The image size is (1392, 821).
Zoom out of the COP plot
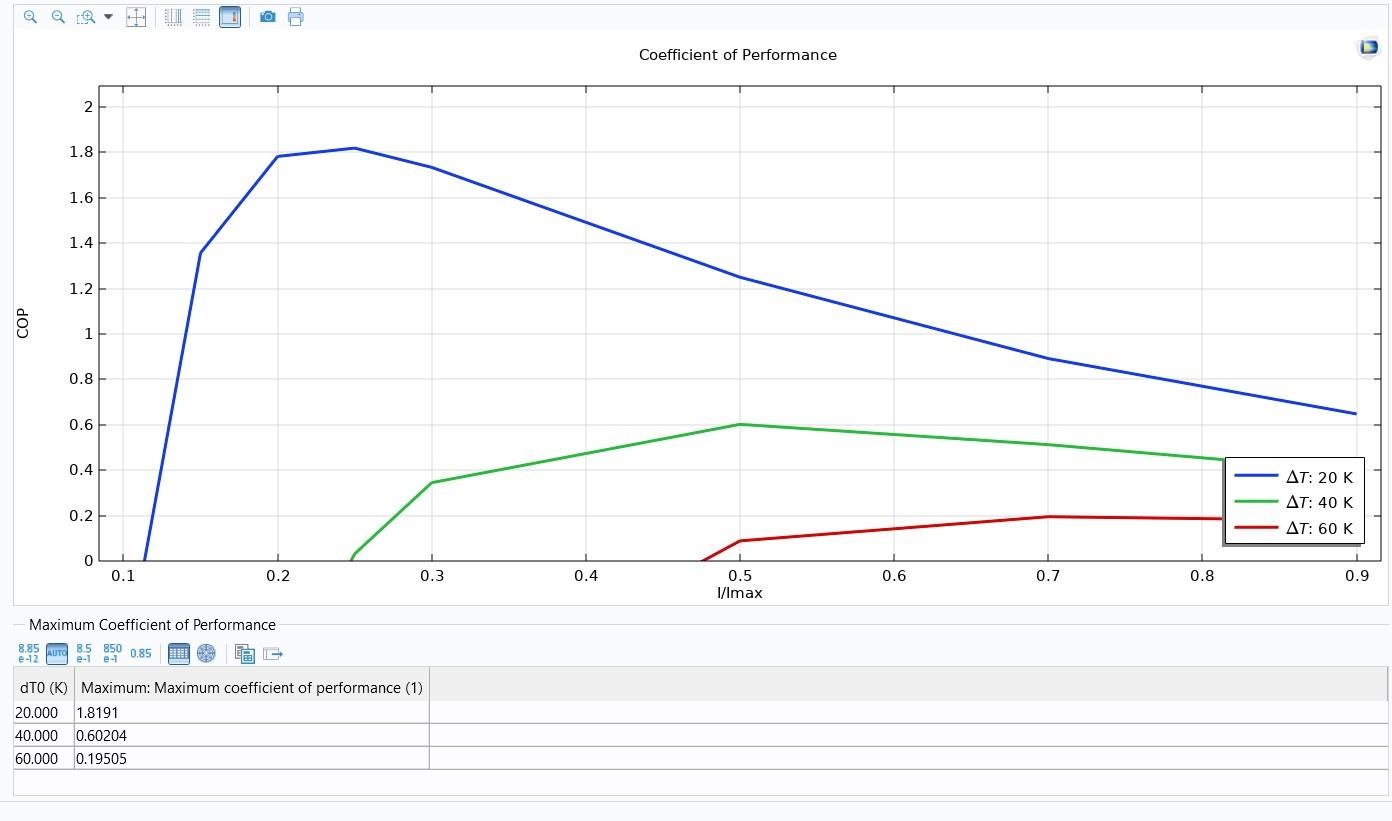click(58, 17)
